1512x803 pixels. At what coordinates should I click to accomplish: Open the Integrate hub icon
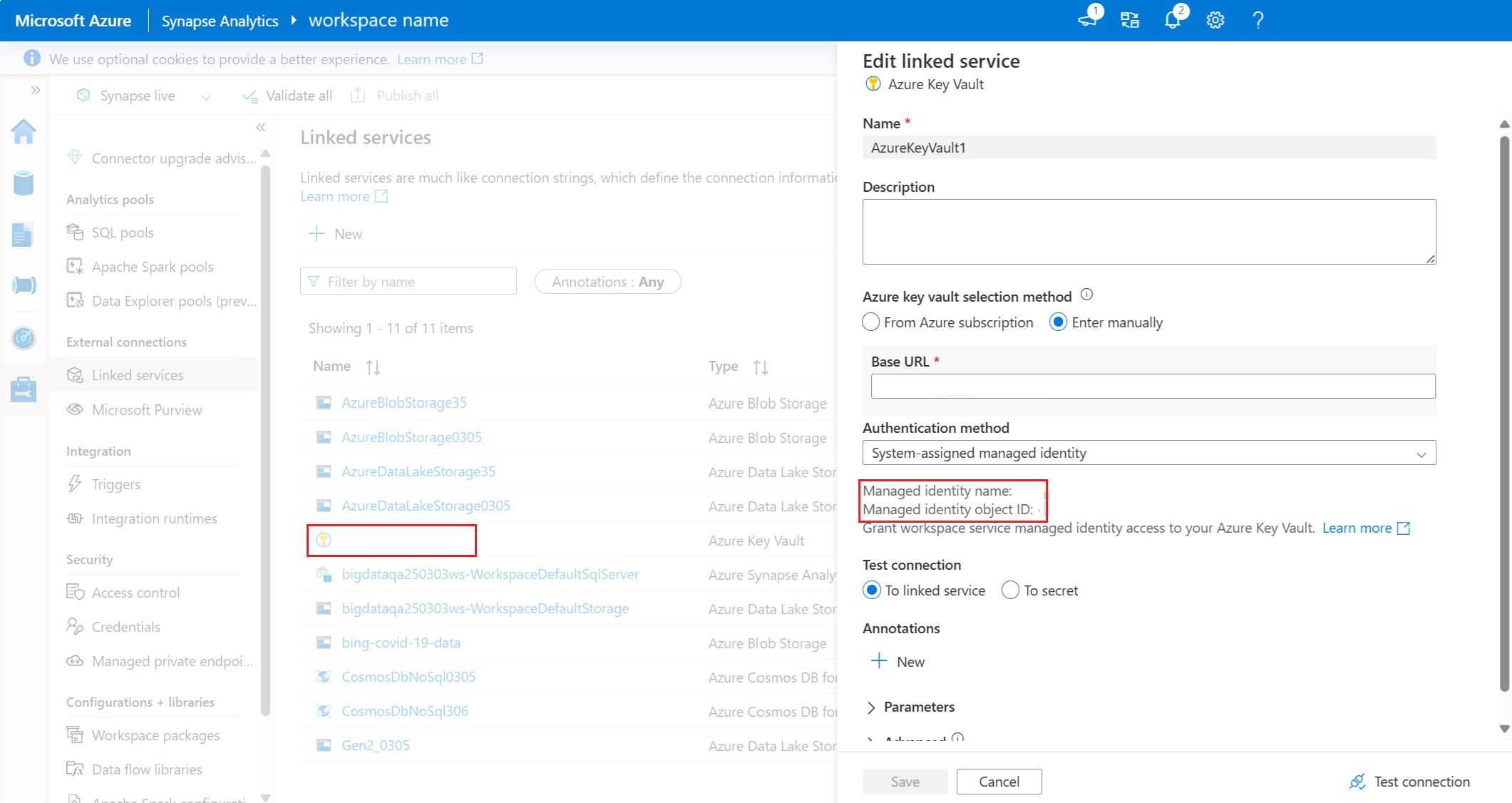[x=24, y=285]
